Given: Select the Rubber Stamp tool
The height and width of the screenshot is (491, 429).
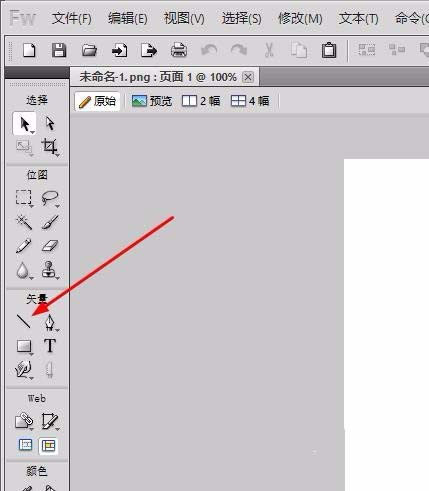Looking at the screenshot, I should tap(50, 270).
